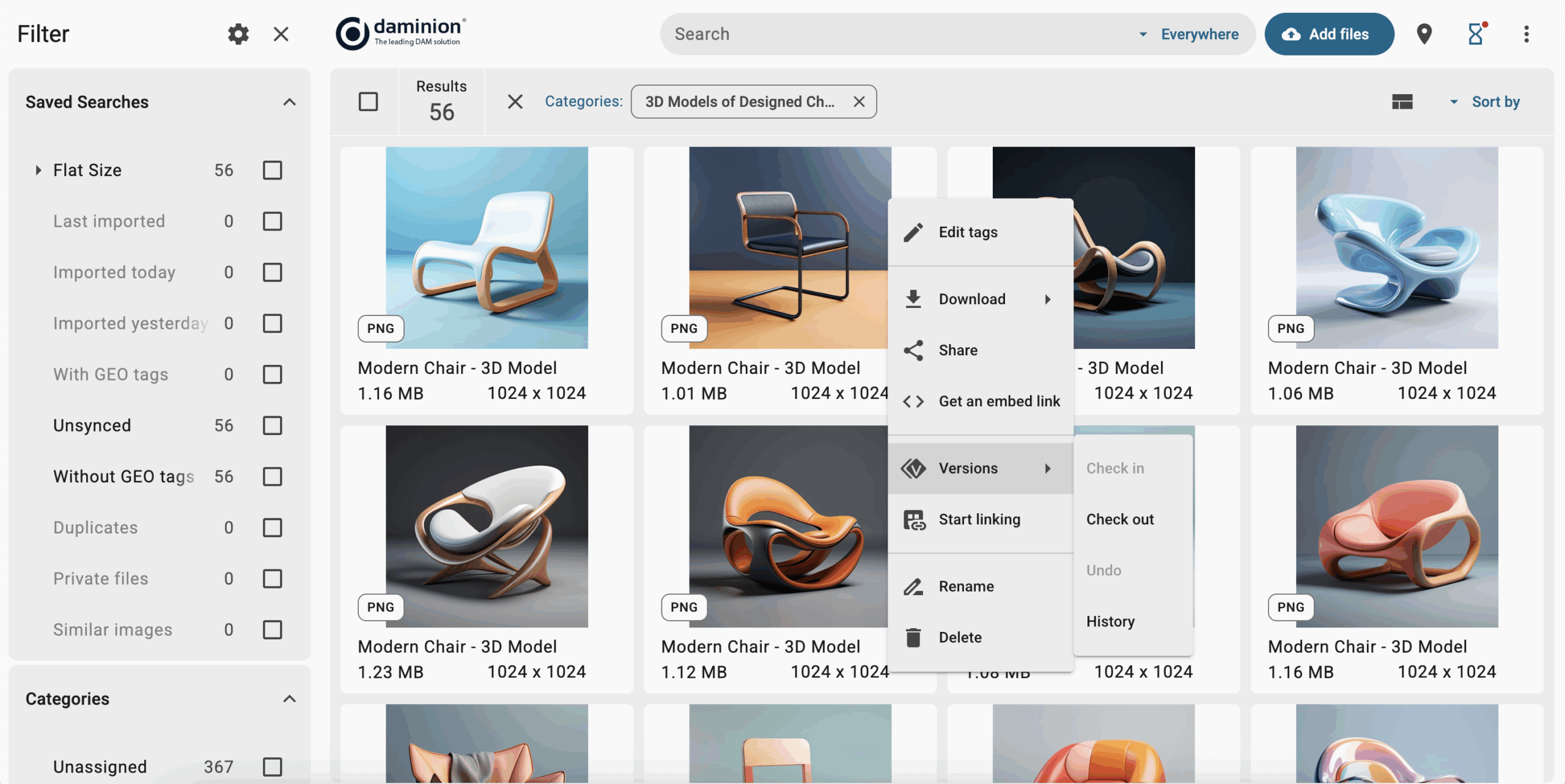
Task: Open the hourglass activity queue icon
Action: pyautogui.click(x=1475, y=34)
